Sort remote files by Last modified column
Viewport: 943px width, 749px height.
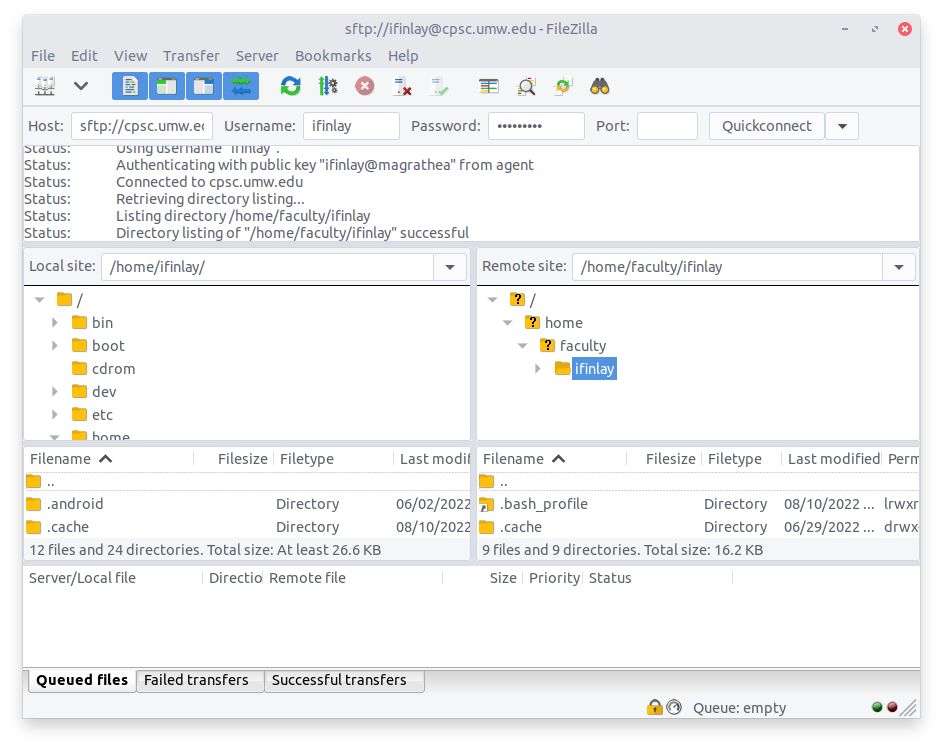(834, 459)
